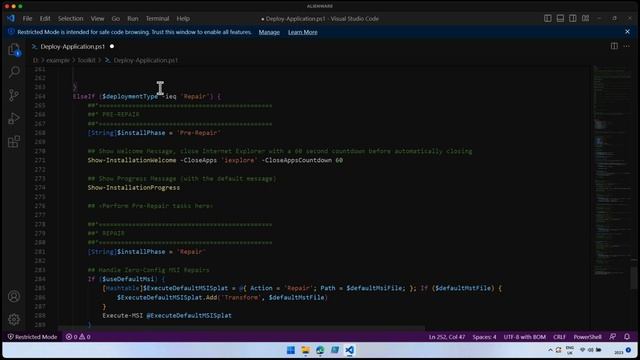The width and height of the screenshot is (640, 360).
Task: Open the View menu
Action: click(x=97, y=19)
